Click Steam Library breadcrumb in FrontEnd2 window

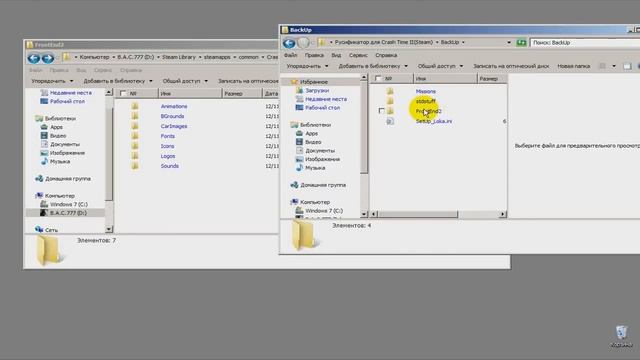(179, 57)
